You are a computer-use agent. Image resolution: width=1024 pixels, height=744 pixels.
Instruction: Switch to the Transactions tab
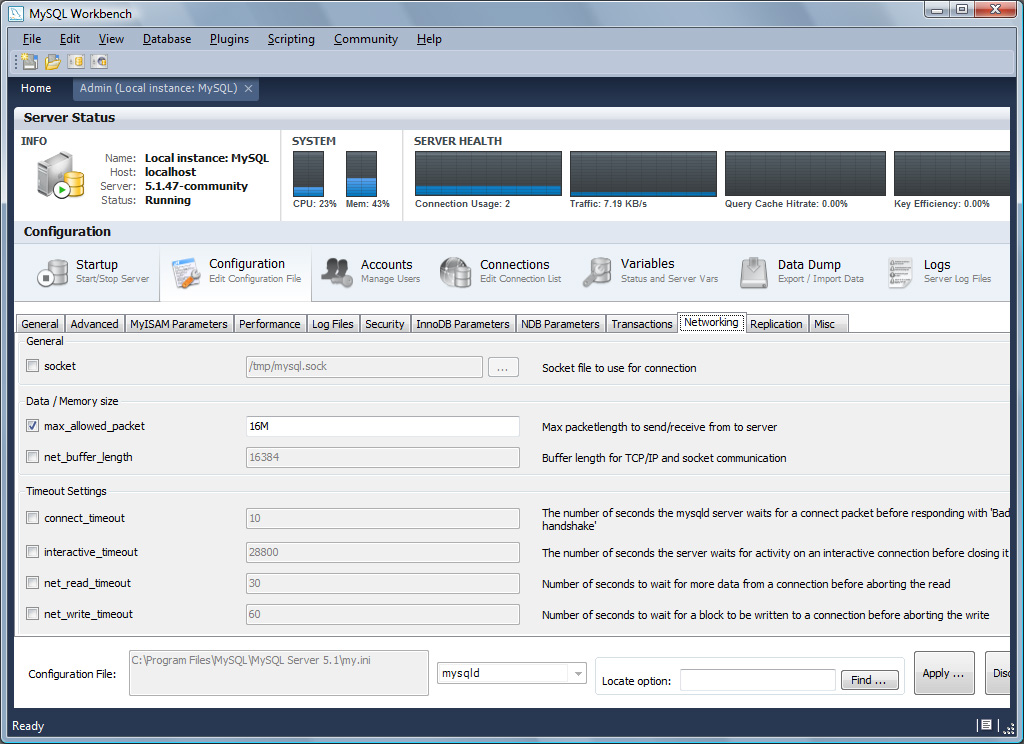click(642, 324)
